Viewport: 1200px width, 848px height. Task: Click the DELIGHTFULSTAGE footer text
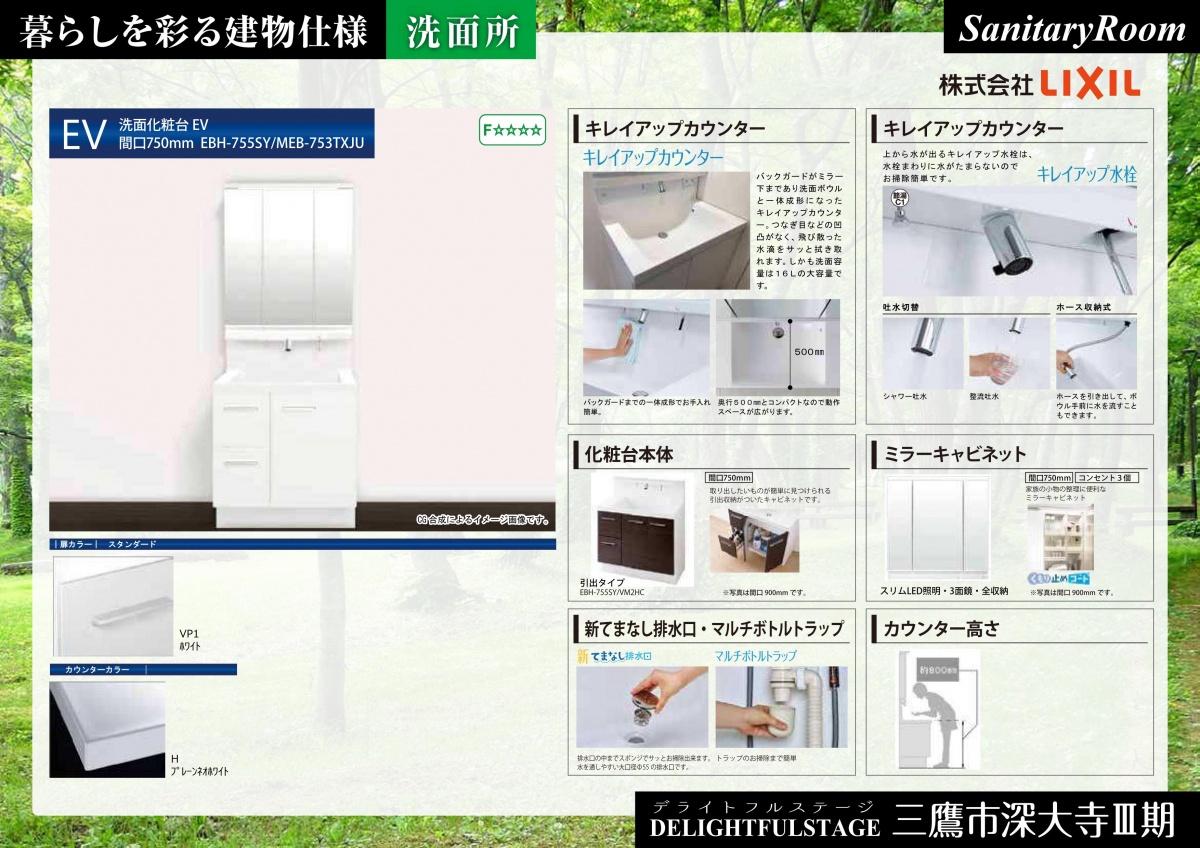(765, 828)
